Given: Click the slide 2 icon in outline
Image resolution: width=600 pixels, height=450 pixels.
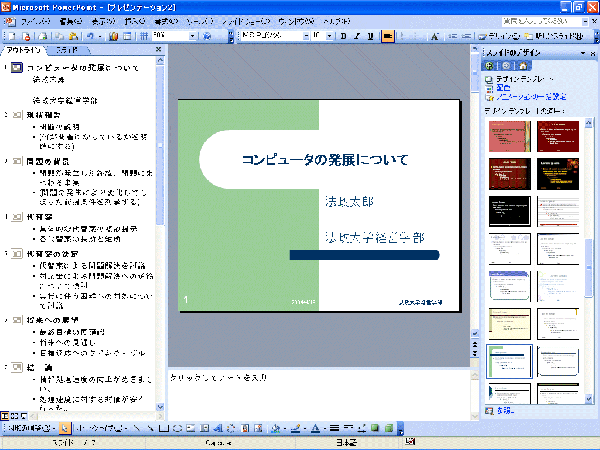Looking at the screenshot, I should coord(17,115).
